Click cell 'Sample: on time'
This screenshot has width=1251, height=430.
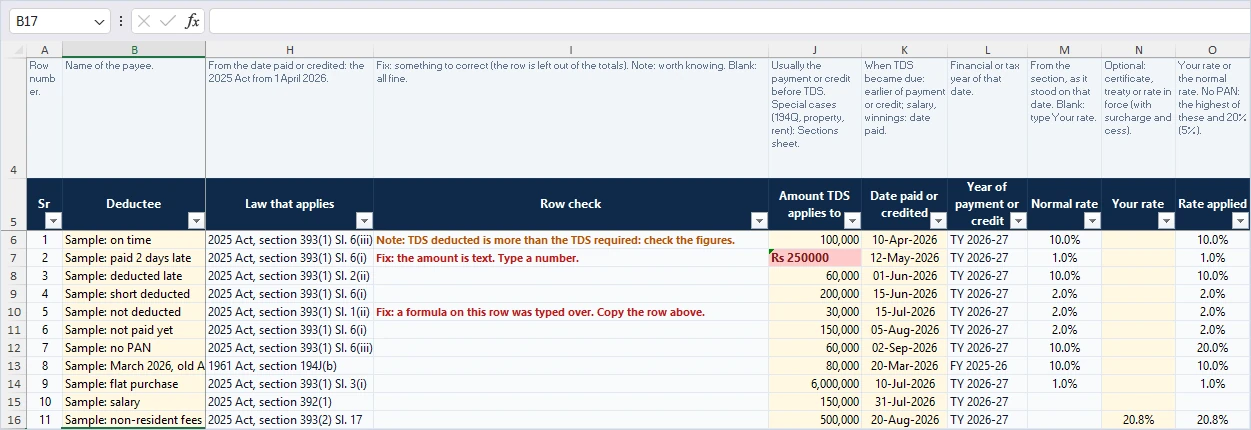coord(134,240)
